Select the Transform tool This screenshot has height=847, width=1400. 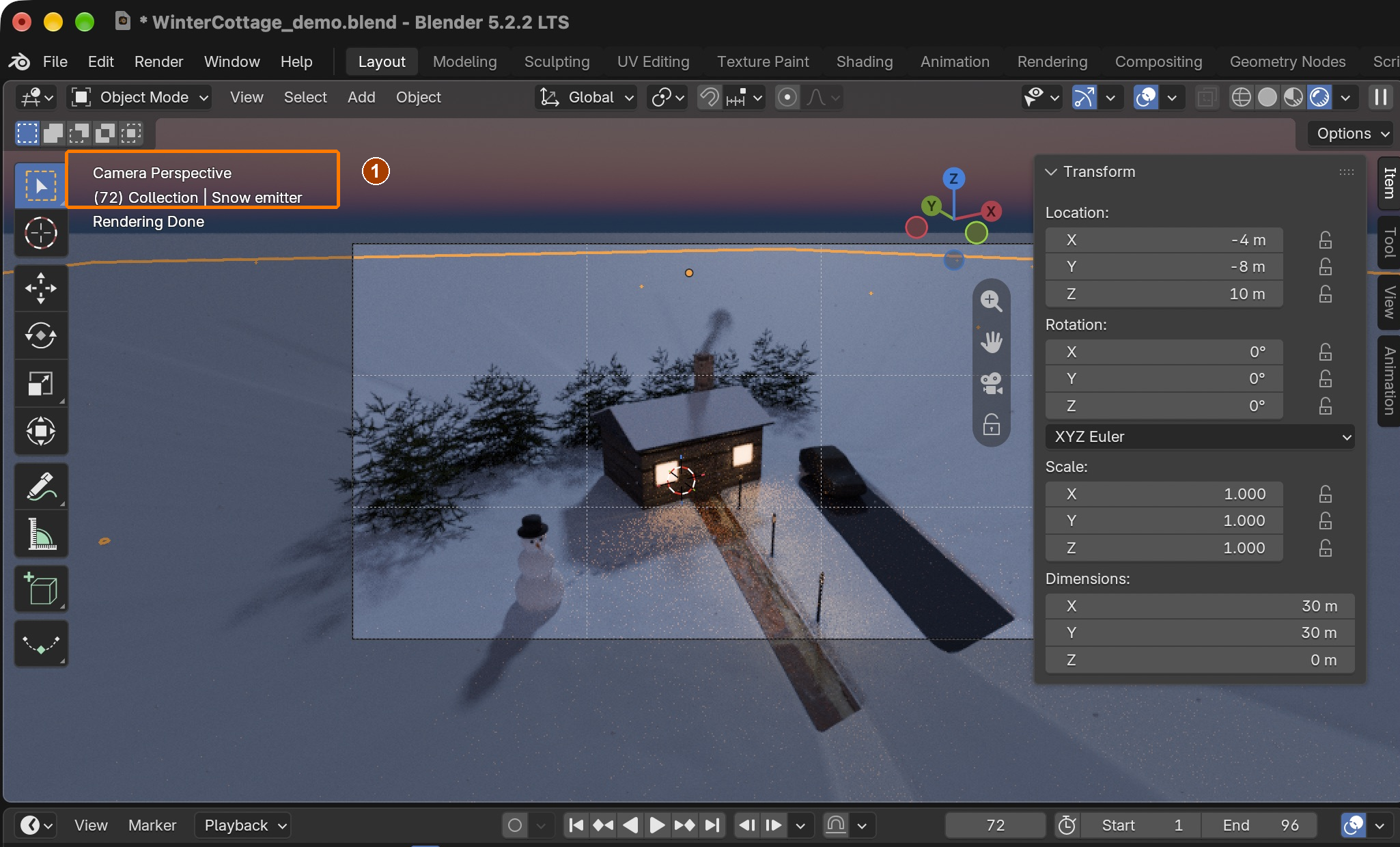click(x=41, y=431)
